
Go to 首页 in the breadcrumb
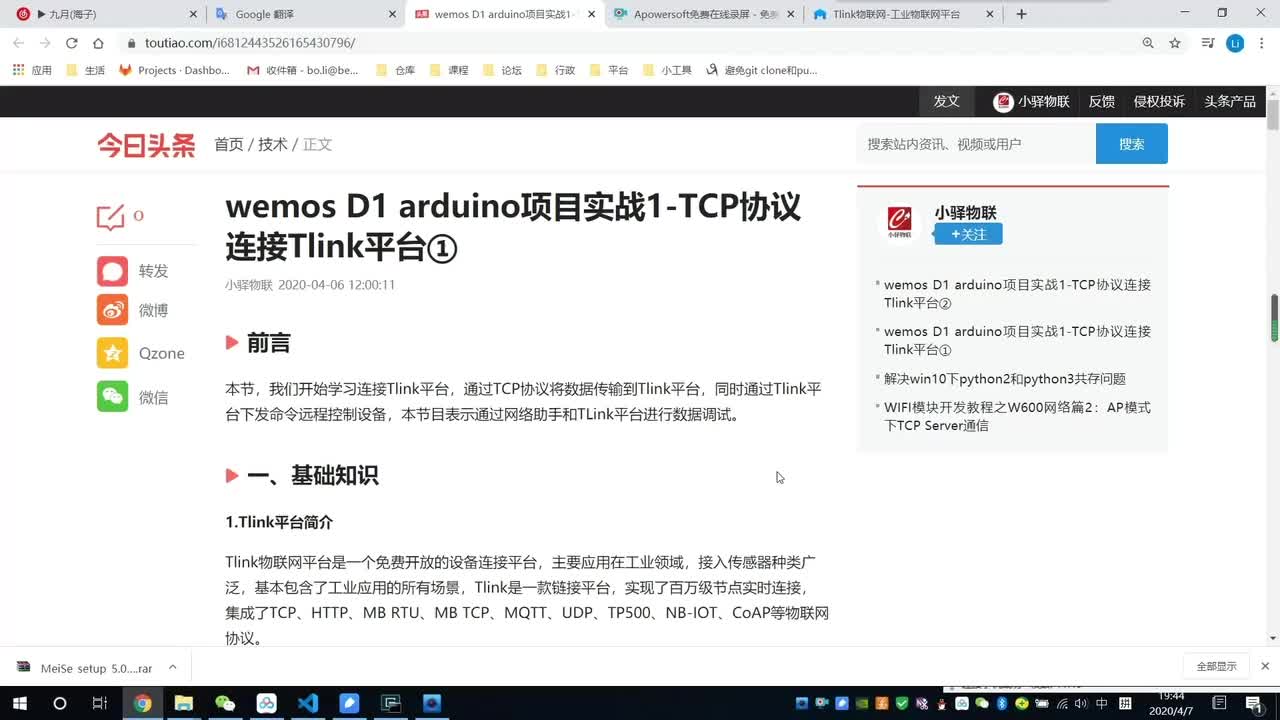229,144
